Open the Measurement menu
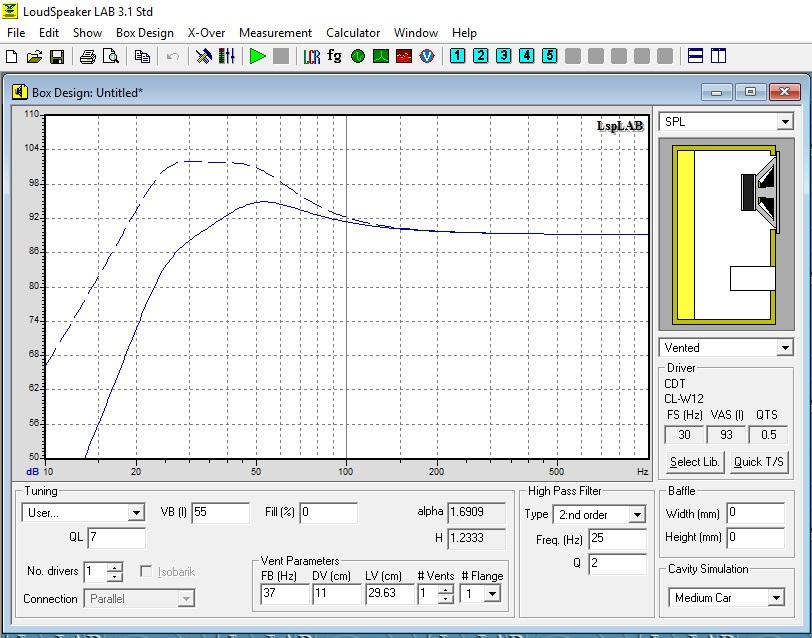The width and height of the screenshot is (812, 638). coord(275,33)
